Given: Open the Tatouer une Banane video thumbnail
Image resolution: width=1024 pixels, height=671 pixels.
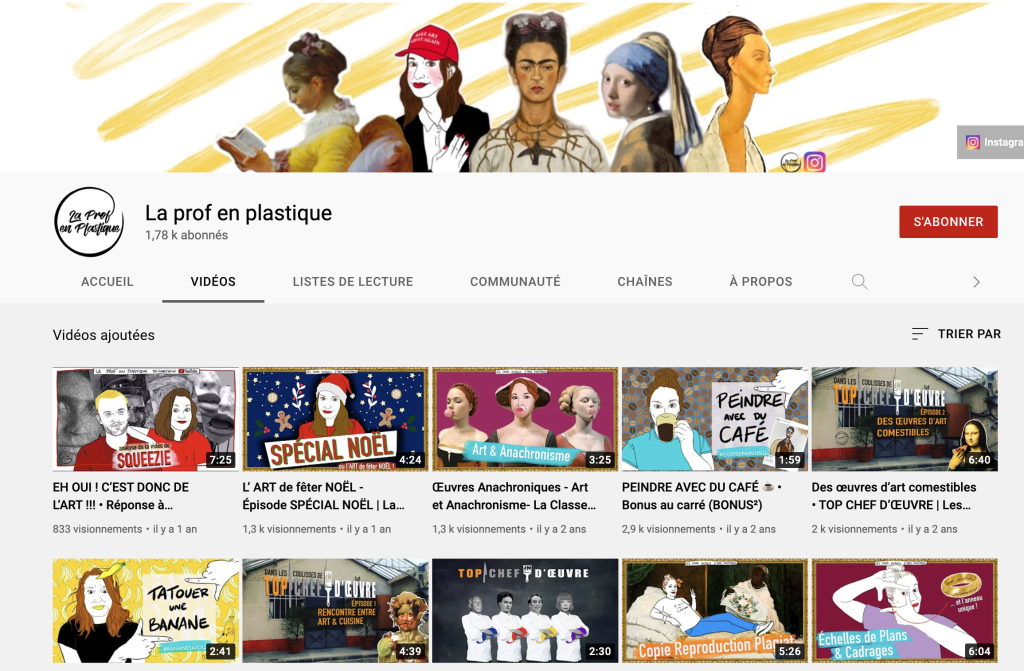Looking at the screenshot, I should pyautogui.click(x=146, y=610).
